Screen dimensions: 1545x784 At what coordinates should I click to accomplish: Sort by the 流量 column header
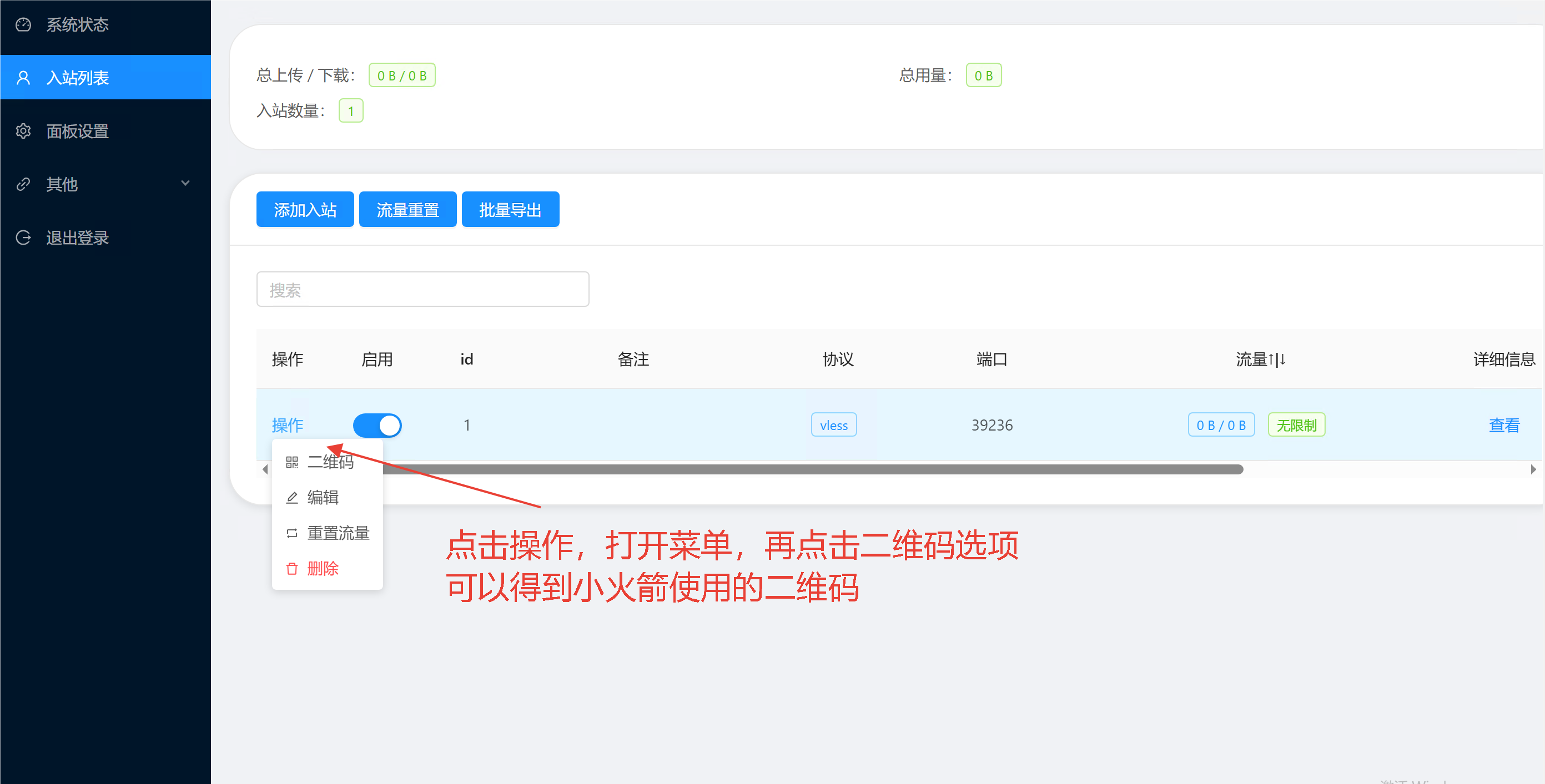pos(1260,359)
